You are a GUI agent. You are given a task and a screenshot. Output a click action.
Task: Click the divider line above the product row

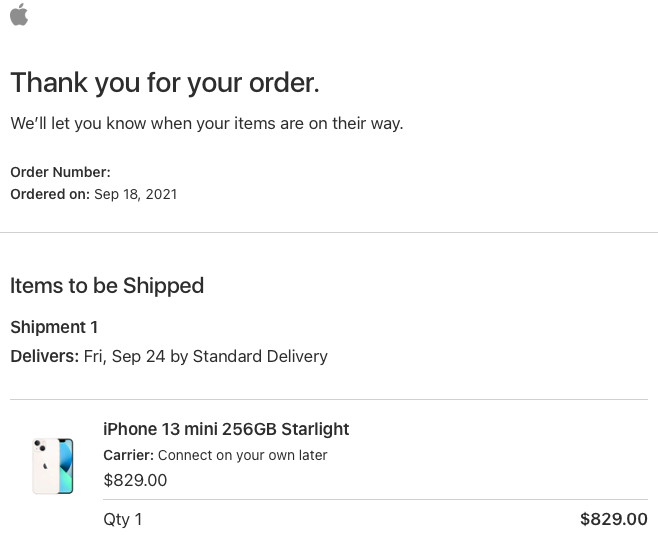tap(329, 400)
